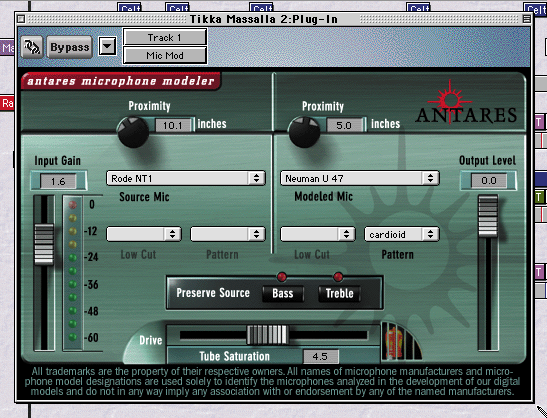Click the red LED above Treble button
The height and width of the screenshot is (418, 547).
click(338, 277)
